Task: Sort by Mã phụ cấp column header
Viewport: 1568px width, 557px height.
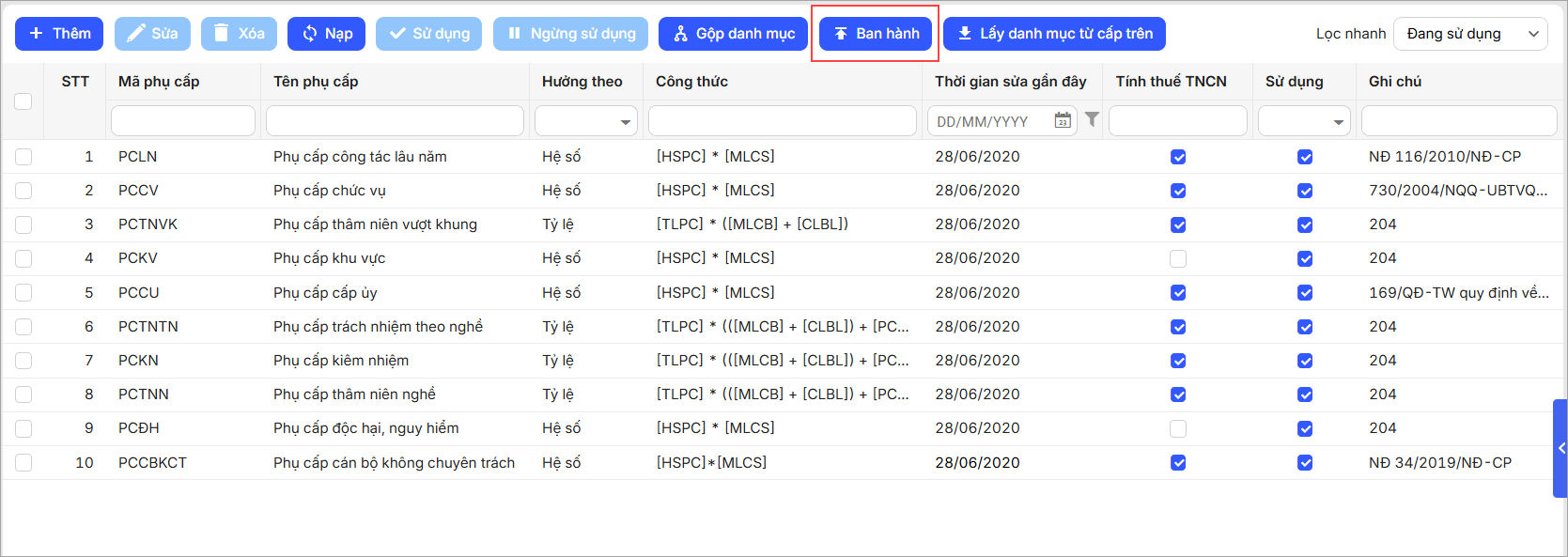Action: 159,82
